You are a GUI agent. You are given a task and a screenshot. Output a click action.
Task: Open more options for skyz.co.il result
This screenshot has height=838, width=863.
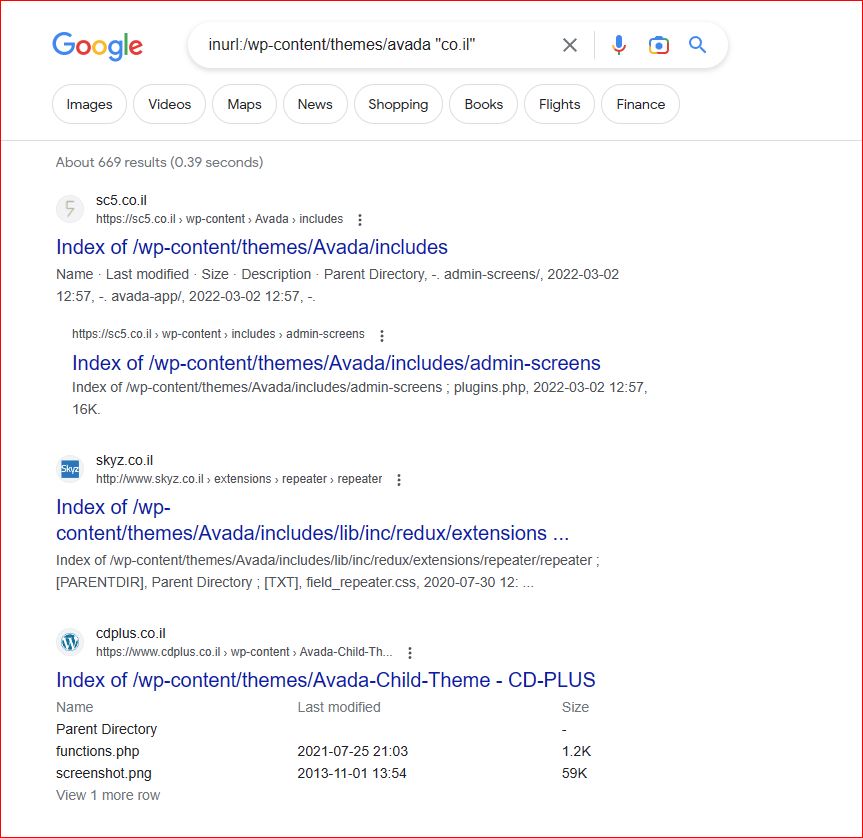click(x=399, y=480)
